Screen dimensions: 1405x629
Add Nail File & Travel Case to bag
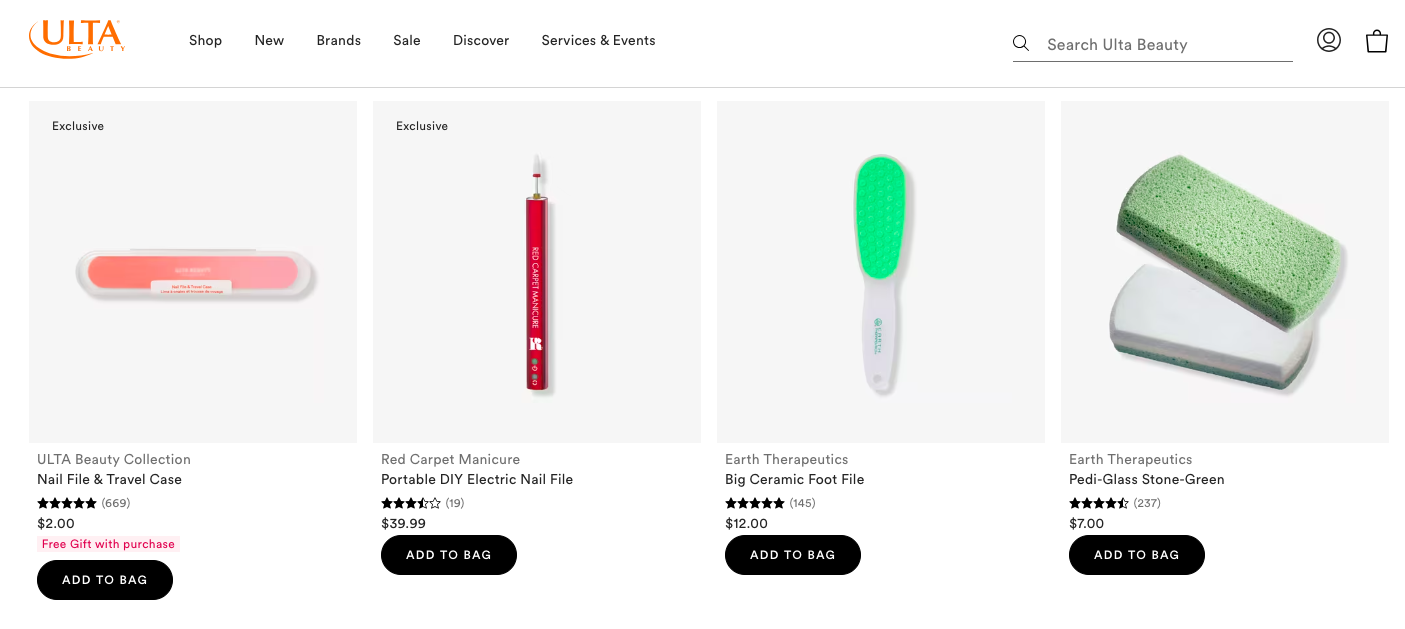click(105, 580)
